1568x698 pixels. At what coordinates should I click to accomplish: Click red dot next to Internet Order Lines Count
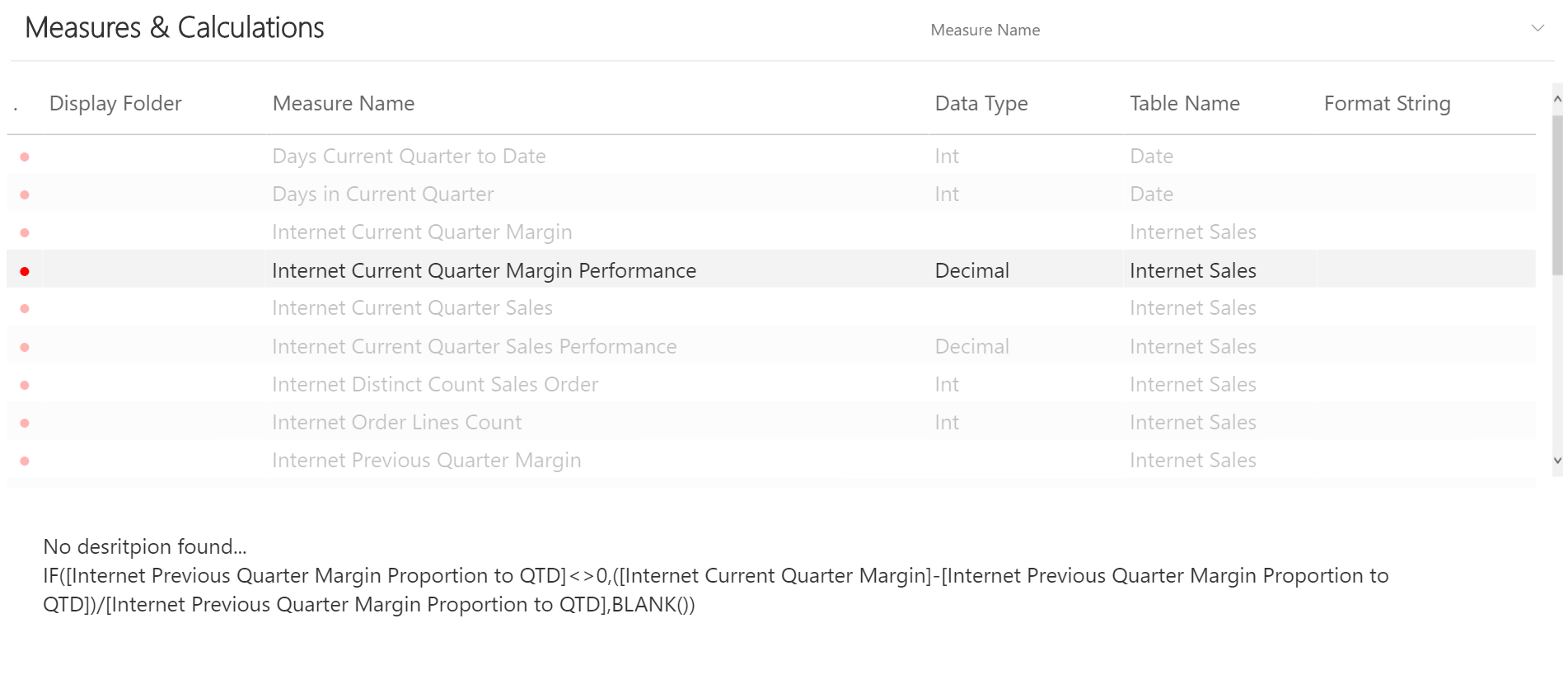[25, 422]
